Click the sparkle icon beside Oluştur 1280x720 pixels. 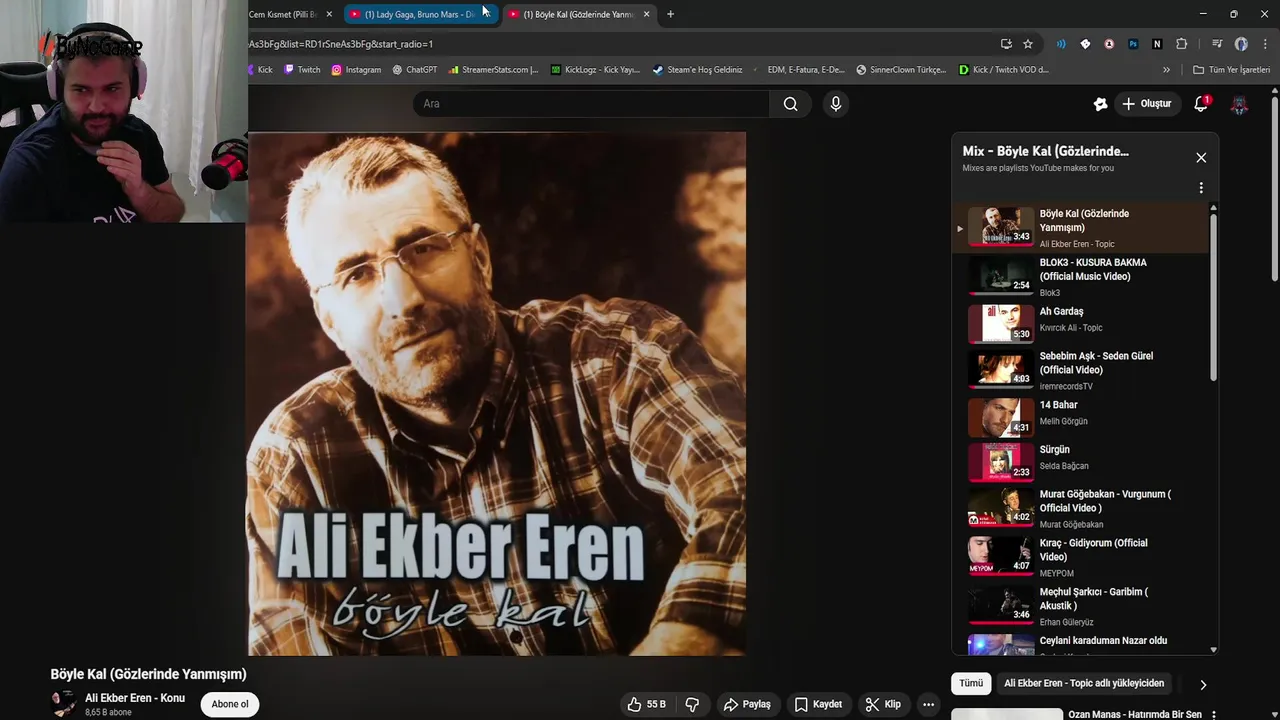[1100, 104]
